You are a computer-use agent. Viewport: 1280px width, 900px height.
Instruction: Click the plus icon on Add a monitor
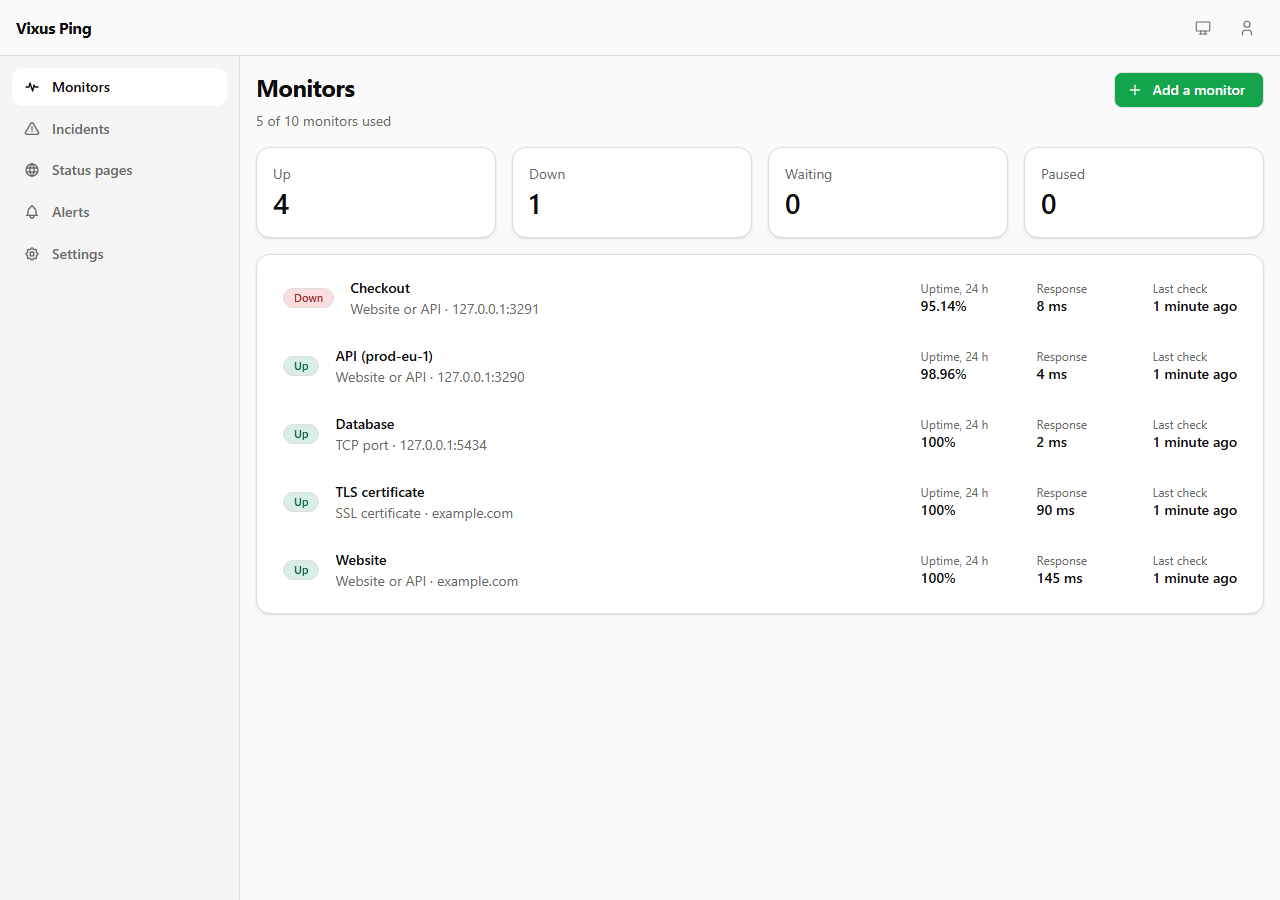pos(1135,90)
